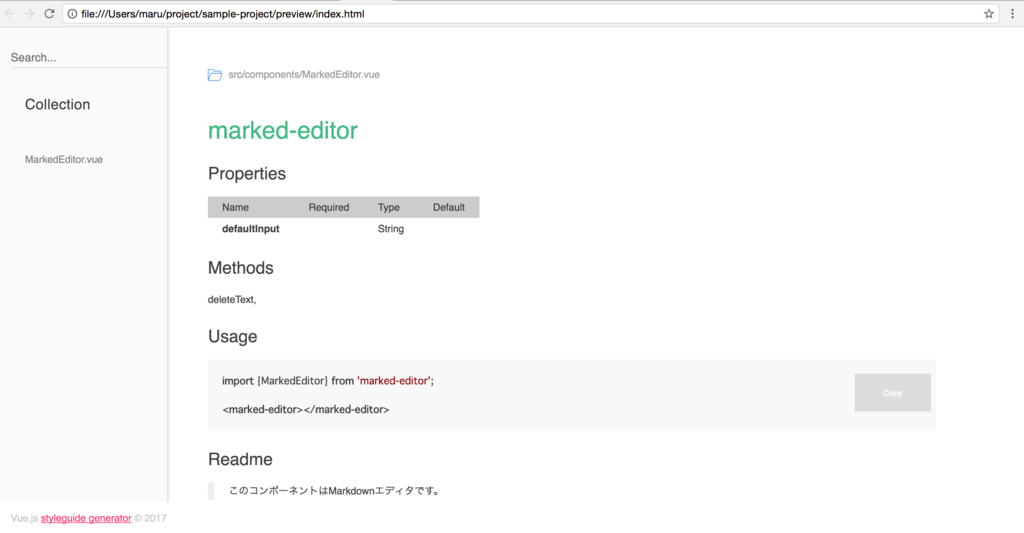Screen dimensions: 1024x533
Task: Copy the usage code with Copy button
Action: (x=892, y=393)
